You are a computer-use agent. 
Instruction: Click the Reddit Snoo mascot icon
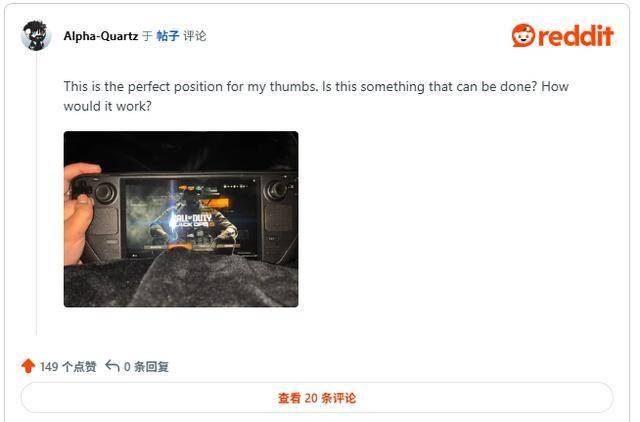523,36
